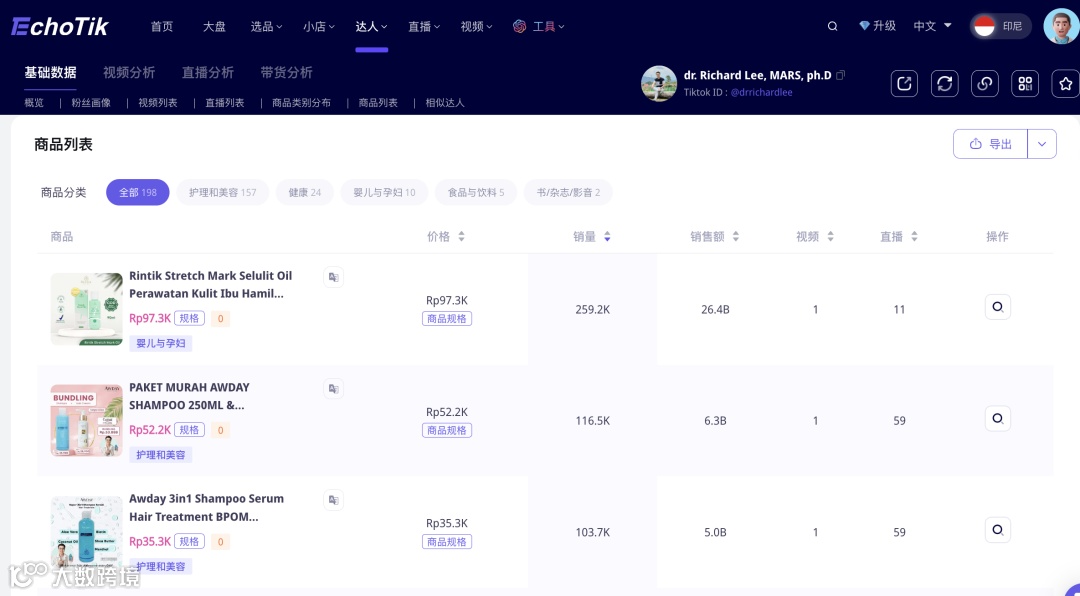
Task: Filter products by 健康 24
Action: click(x=304, y=192)
